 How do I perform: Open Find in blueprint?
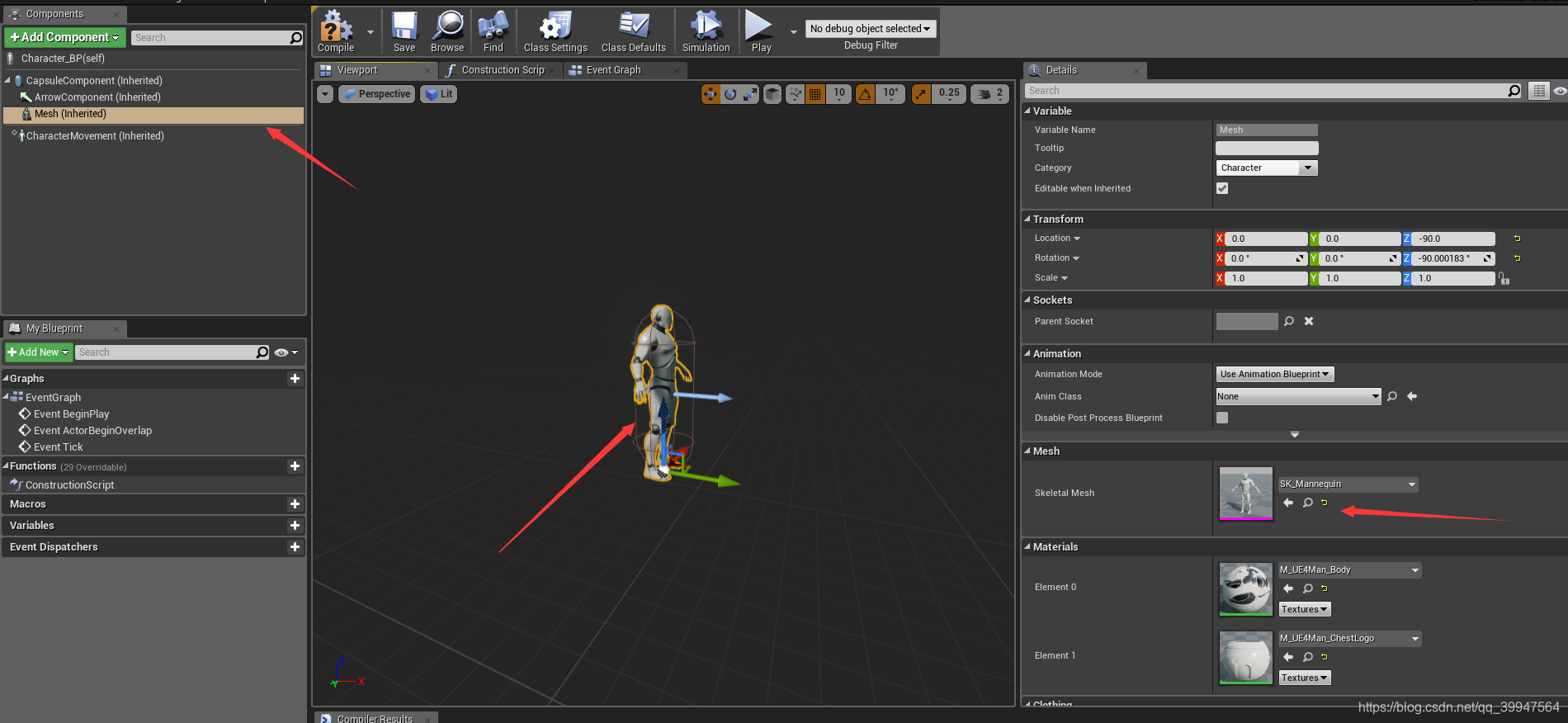(493, 32)
